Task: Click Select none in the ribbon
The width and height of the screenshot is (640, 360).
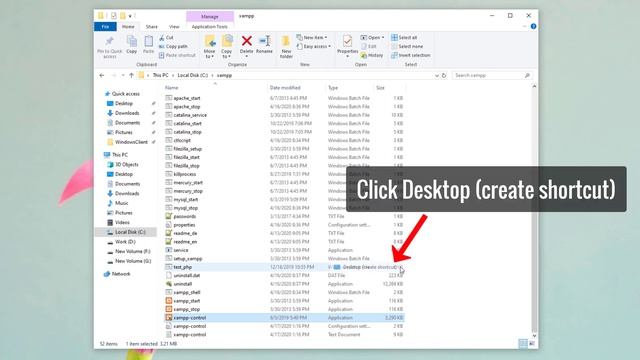Action: [407, 47]
